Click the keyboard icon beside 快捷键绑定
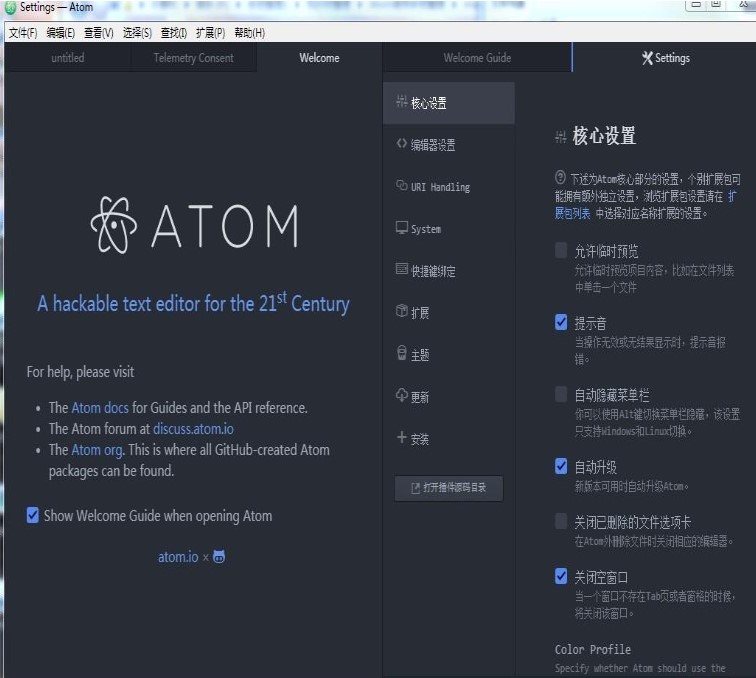 [x=401, y=269]
